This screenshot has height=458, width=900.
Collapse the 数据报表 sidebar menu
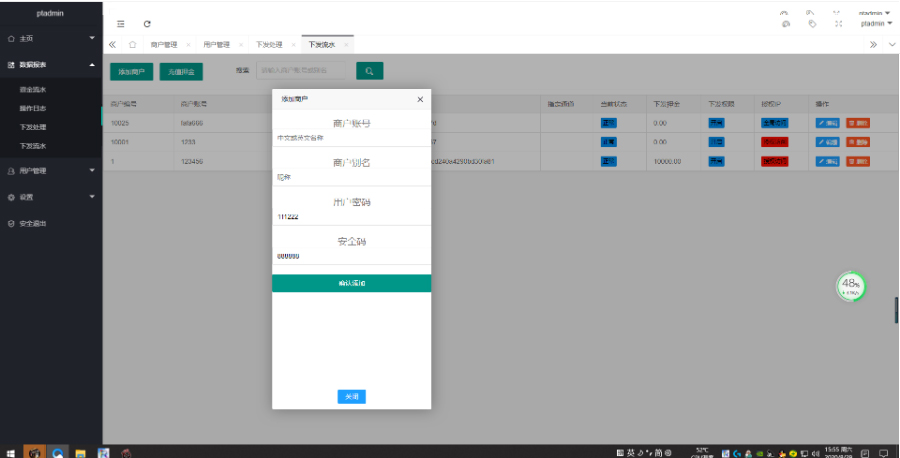[x=50, y=65]
